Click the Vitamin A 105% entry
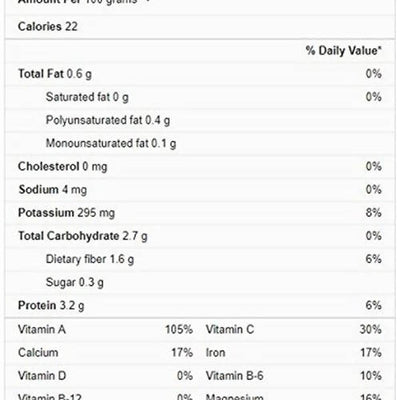 [x=105, y=329]
